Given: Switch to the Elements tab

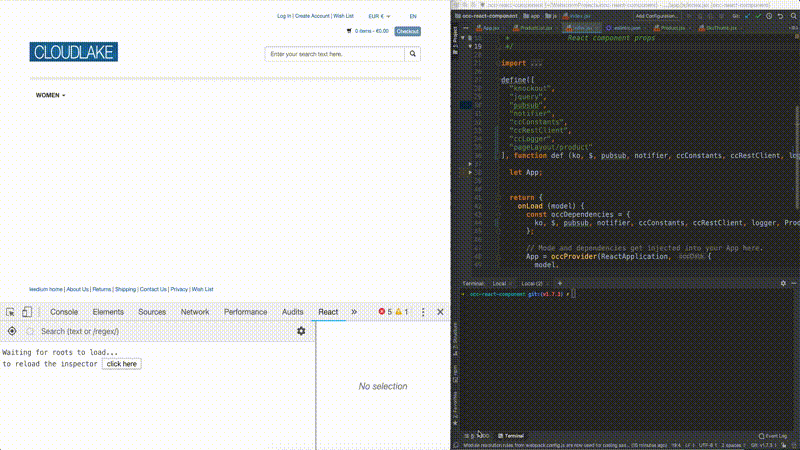Looking at the screenshot, I should [x=108, y=312].
